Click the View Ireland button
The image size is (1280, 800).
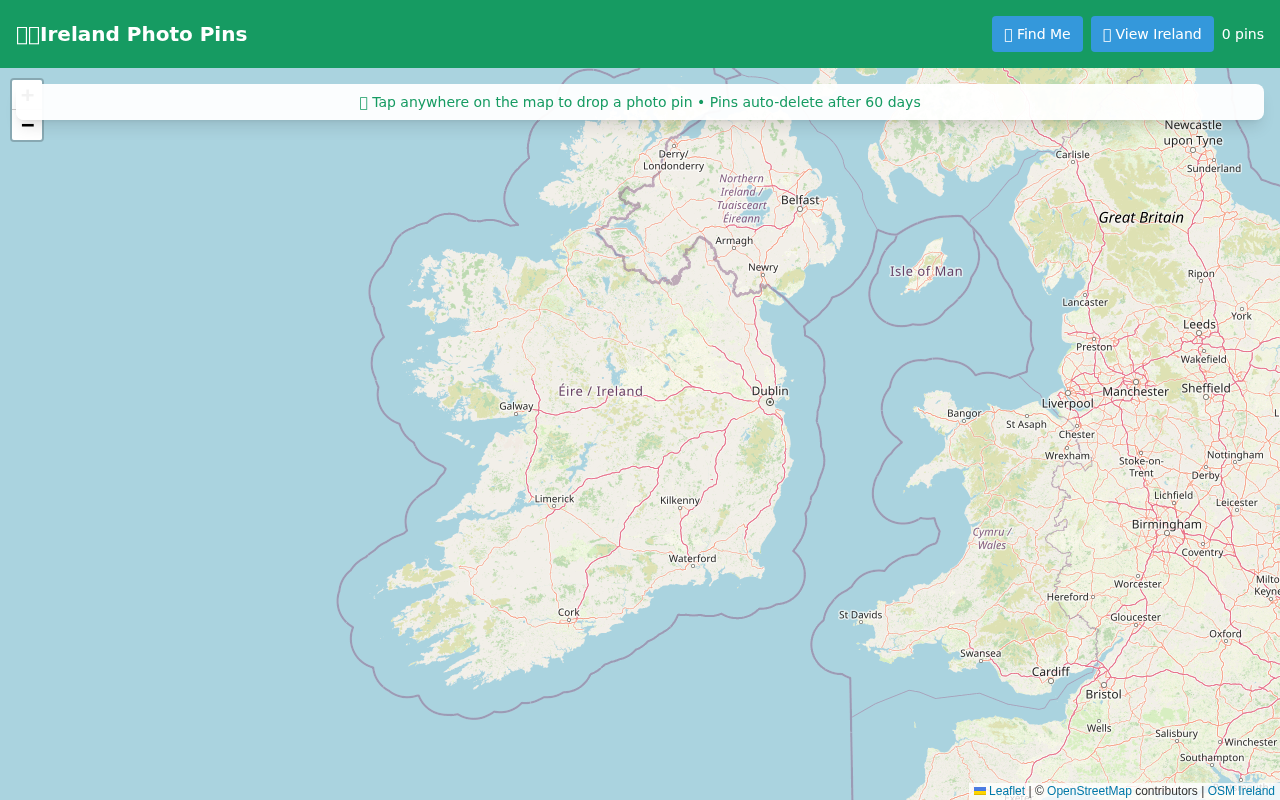tap(1152, 33)
